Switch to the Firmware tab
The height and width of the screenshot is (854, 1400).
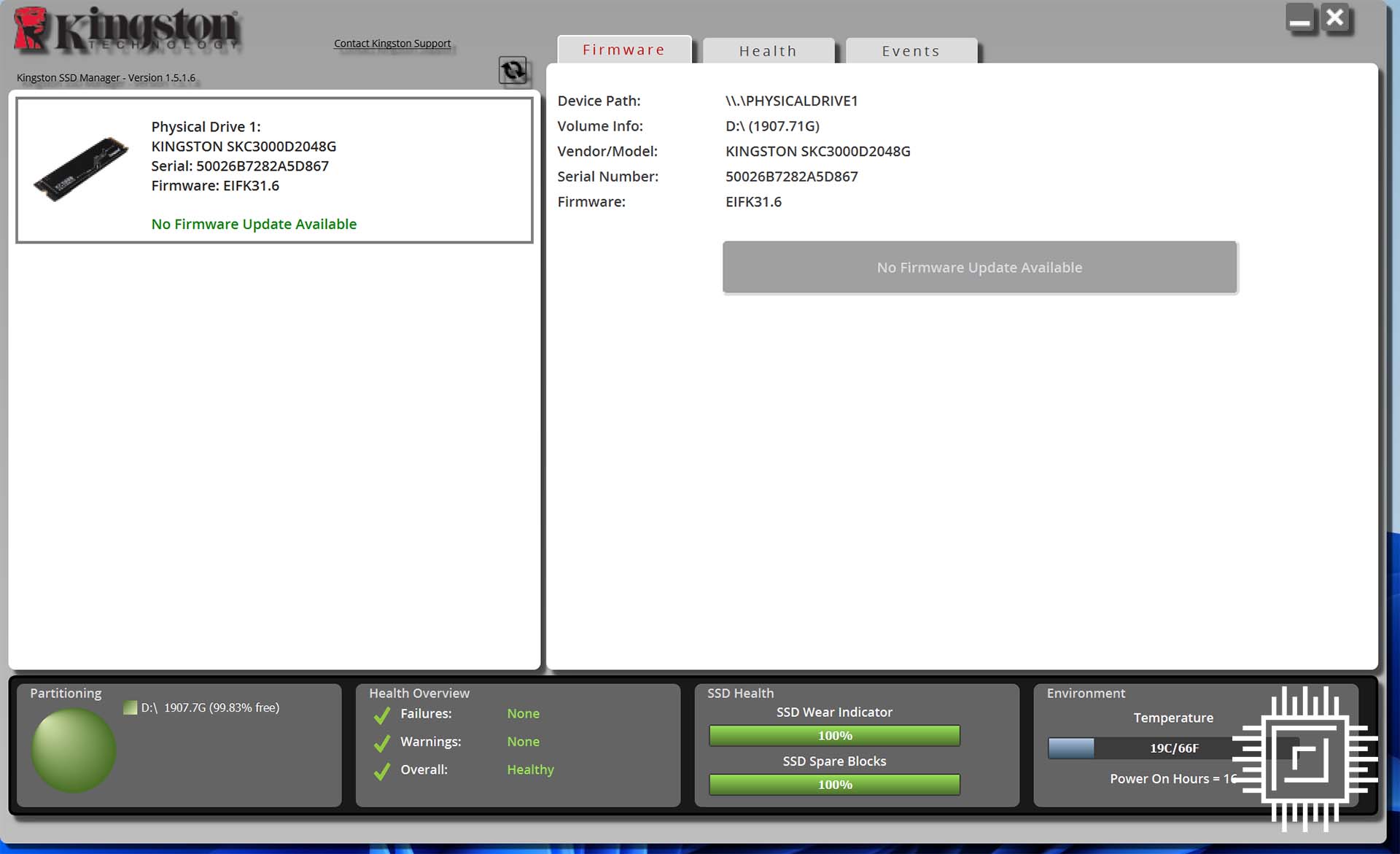click(x=624, y=50)
